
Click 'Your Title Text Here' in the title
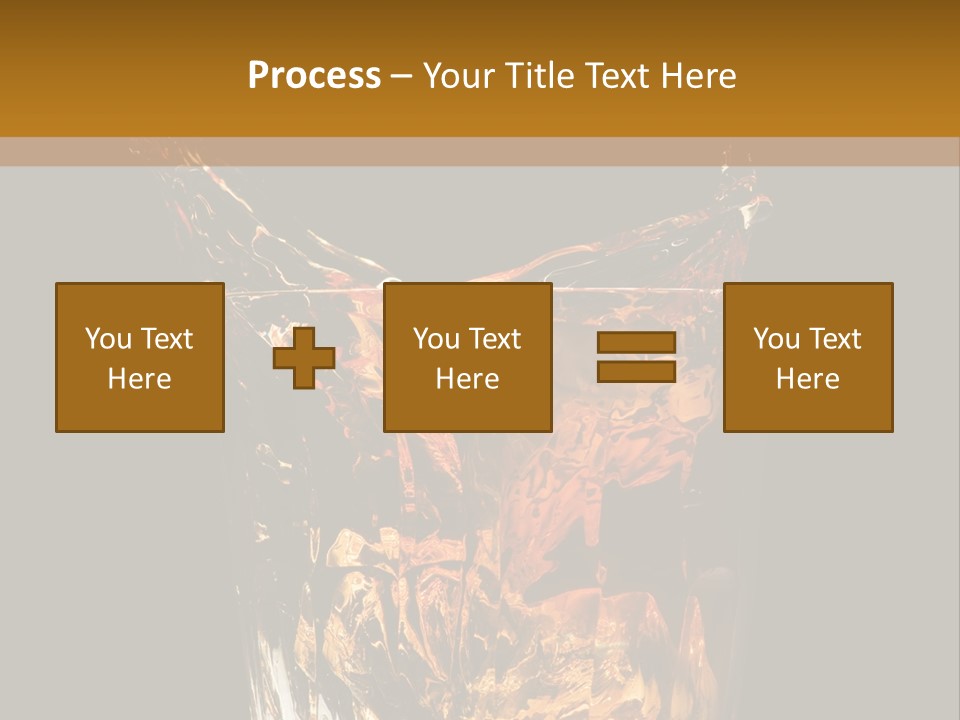coord(579,75)
